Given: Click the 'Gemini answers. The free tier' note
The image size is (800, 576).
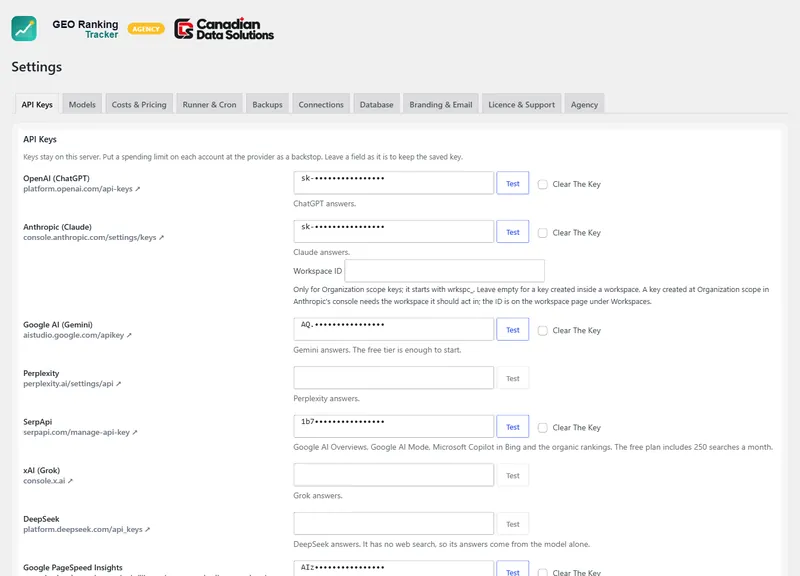Looking at the screenshot, I should (x=377, y=350).
